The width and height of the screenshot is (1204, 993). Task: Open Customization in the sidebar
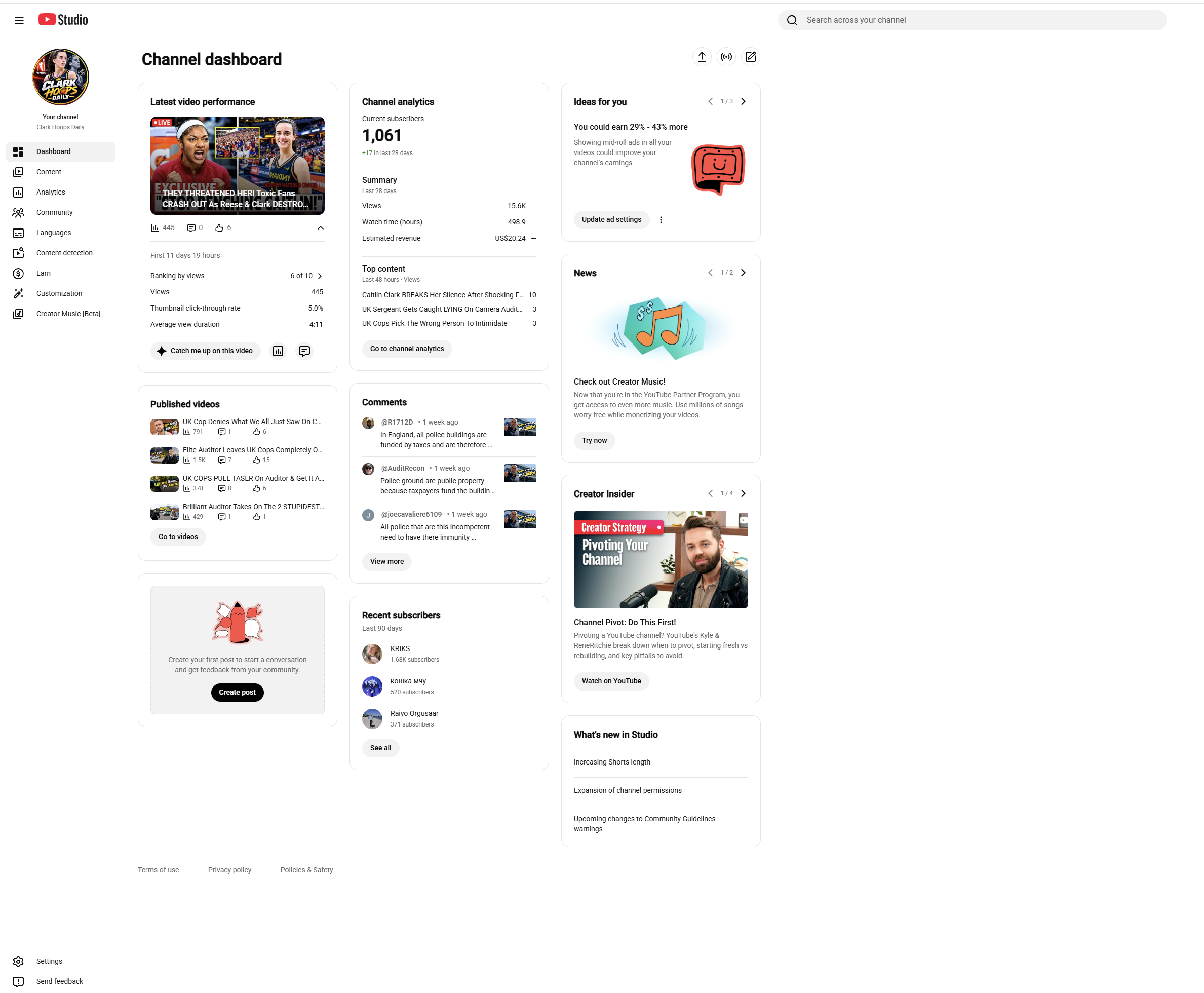point(61,293)
